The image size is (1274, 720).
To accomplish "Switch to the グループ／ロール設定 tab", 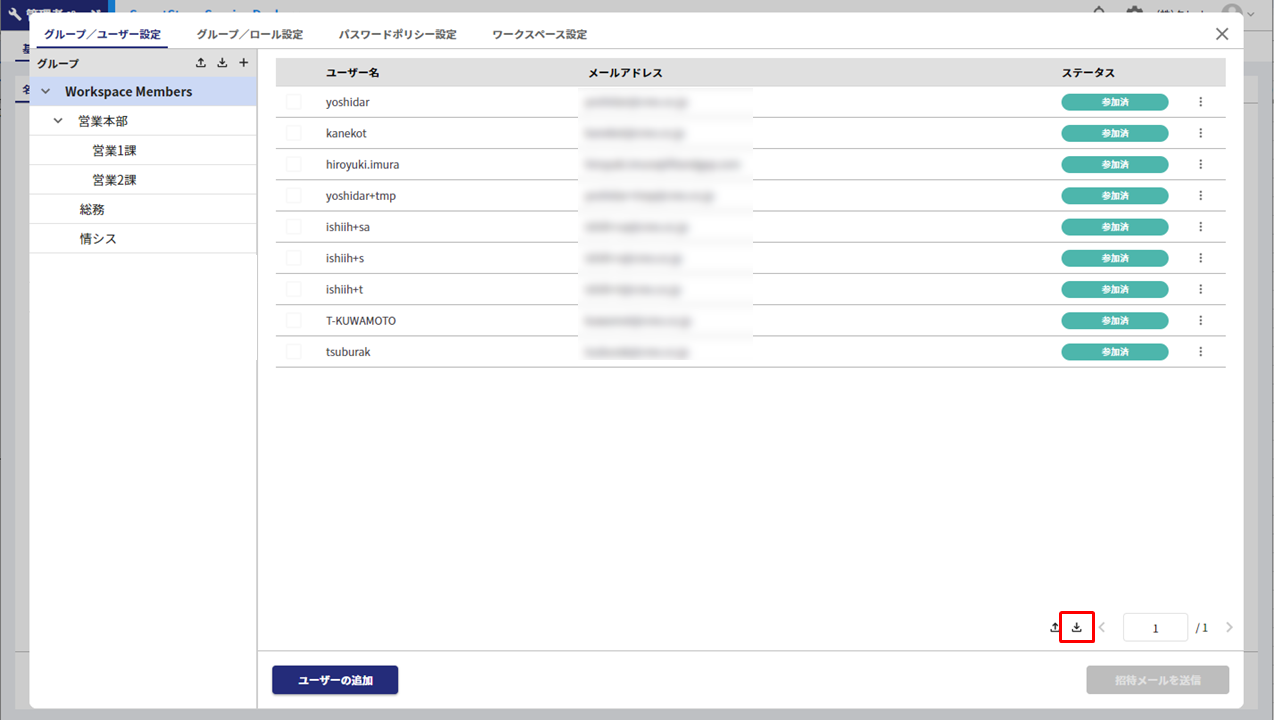I will click(249, 34).
